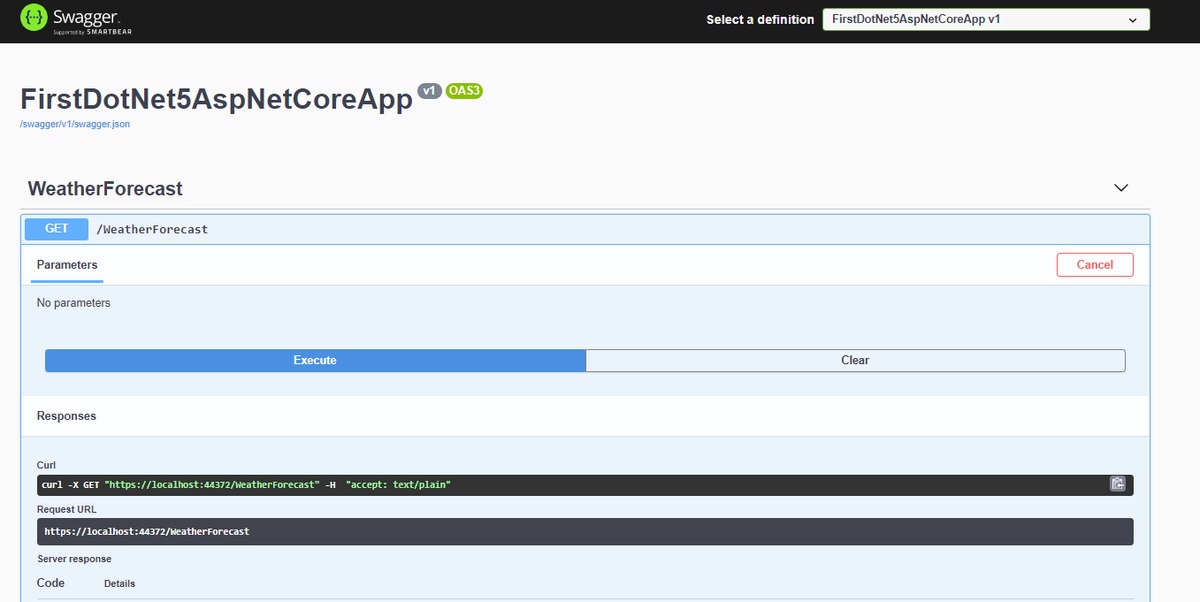
Task: Click the GET method badge
Action: (x=57, y=229)
